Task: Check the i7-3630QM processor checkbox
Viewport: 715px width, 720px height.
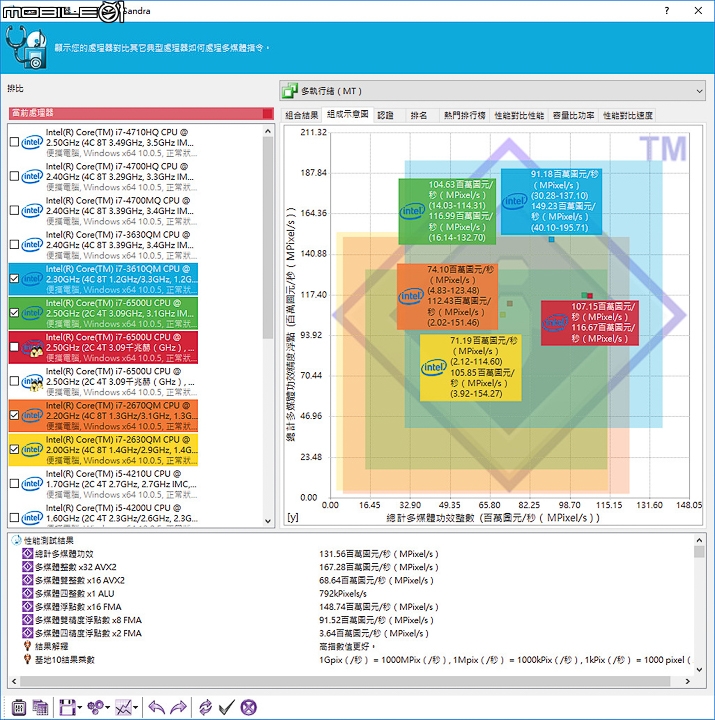Action: pos(14,244)
